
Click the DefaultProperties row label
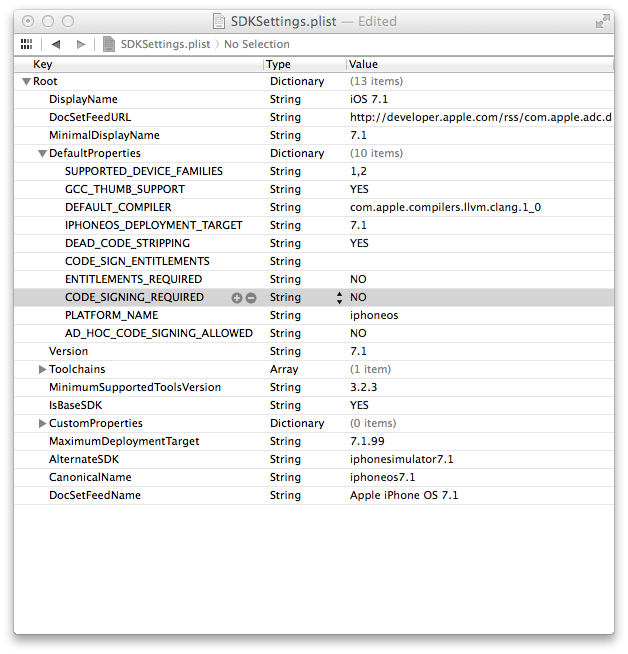(x=95, y=153)
